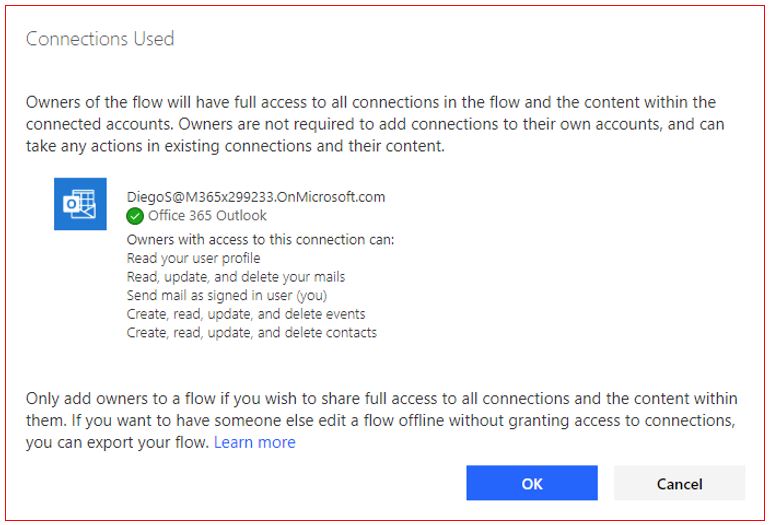The image size is (769, 525).
Task: Open the Learn more link
Action: point(255,443)
